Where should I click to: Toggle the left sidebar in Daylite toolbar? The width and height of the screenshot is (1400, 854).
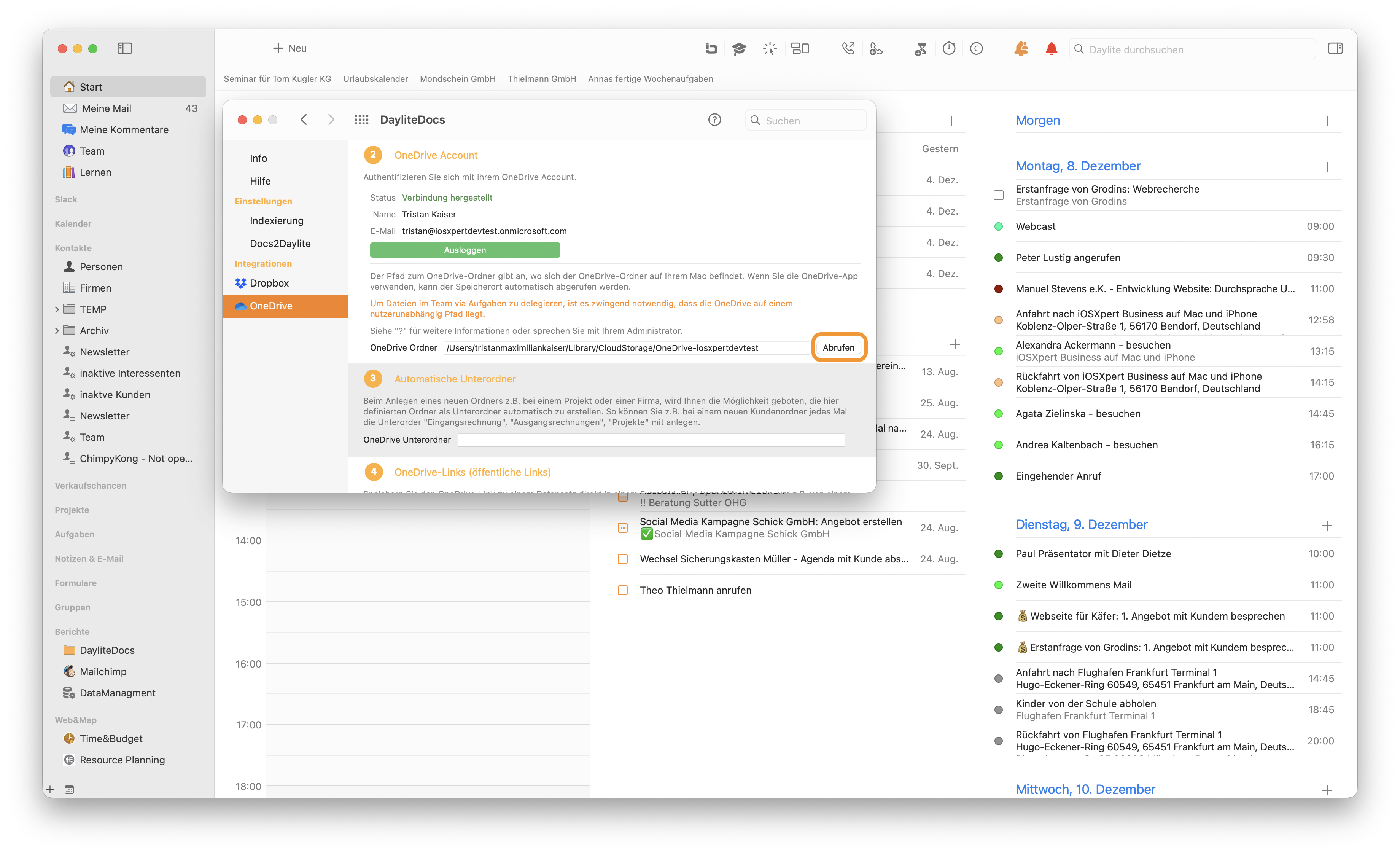point(124,48)
